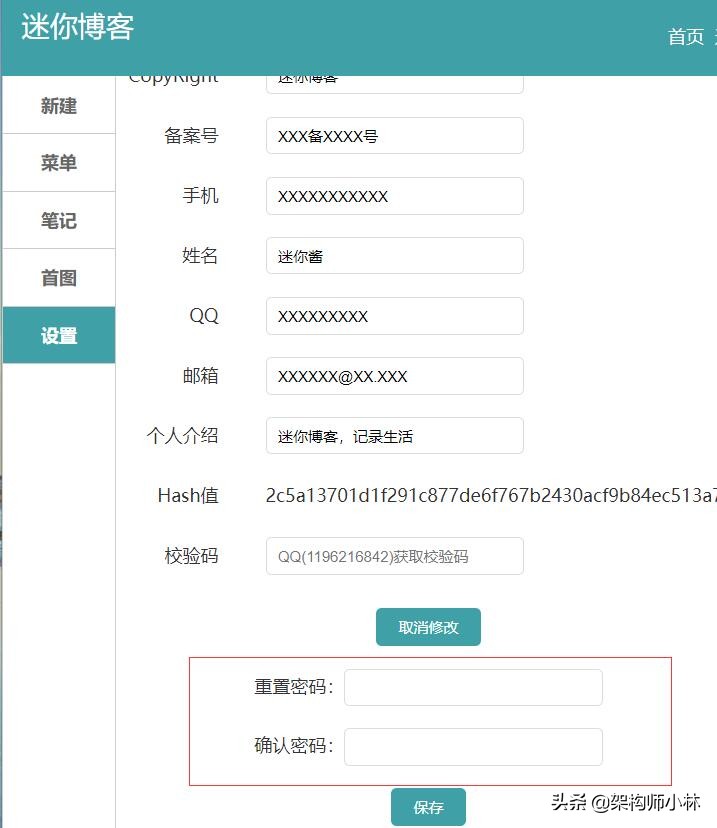Click the QQ label
The image size is (717, 828).
coord(204,316)
